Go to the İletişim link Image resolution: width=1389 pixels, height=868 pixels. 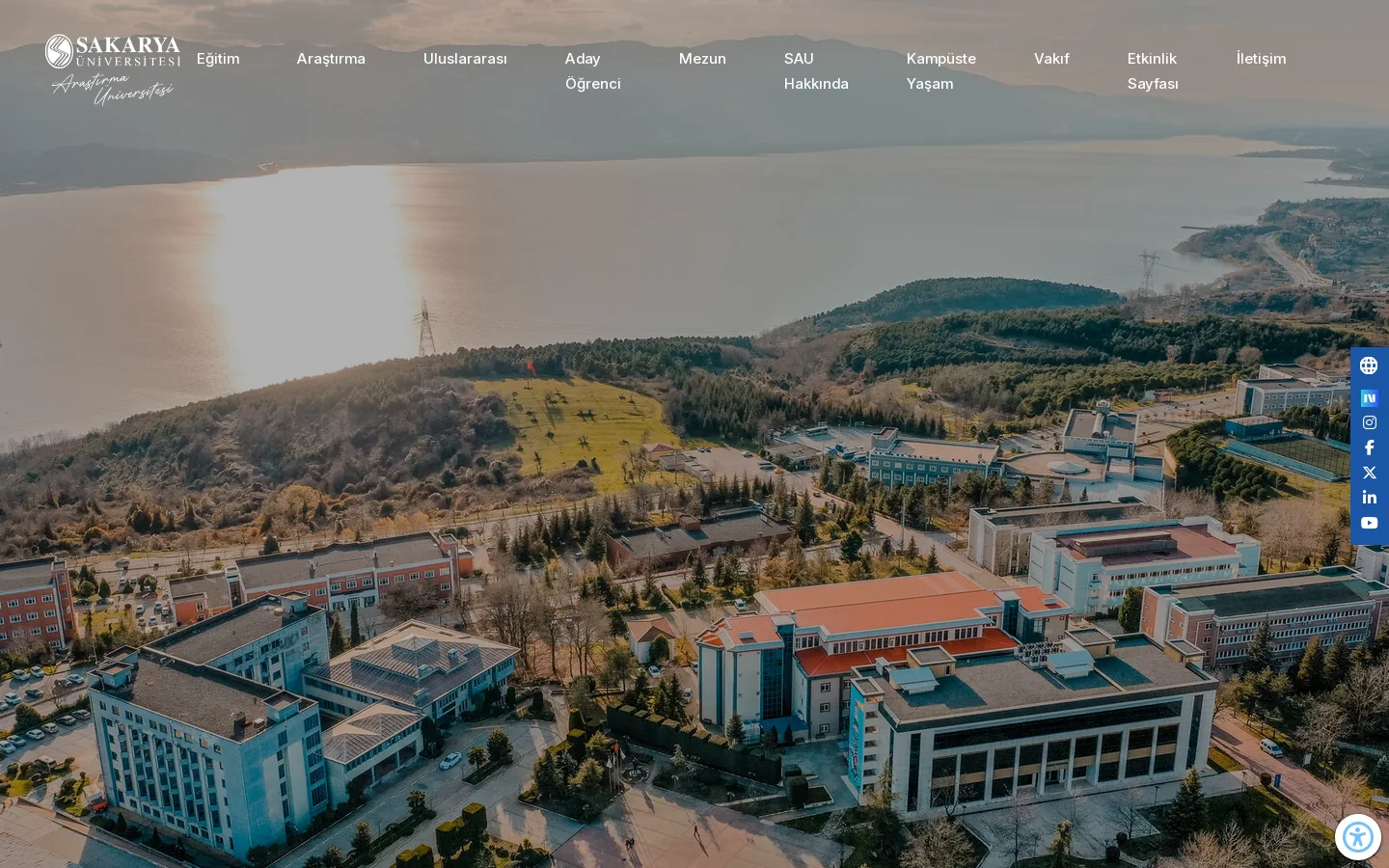tap(1261, 59)
